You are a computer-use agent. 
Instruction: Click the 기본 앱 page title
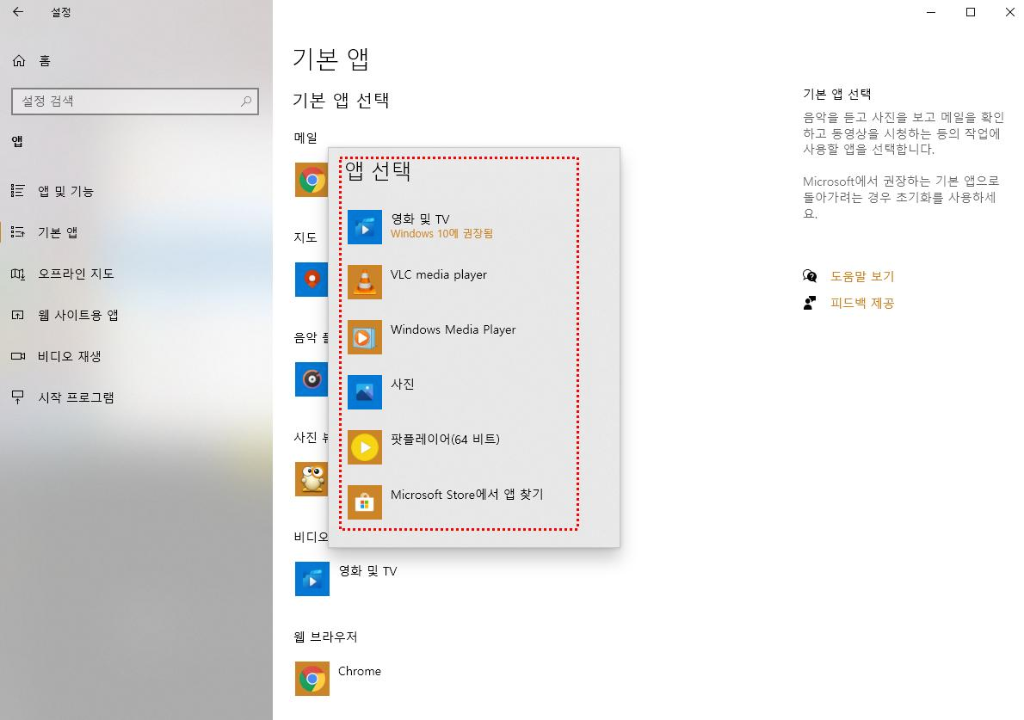tap(331, 59)
